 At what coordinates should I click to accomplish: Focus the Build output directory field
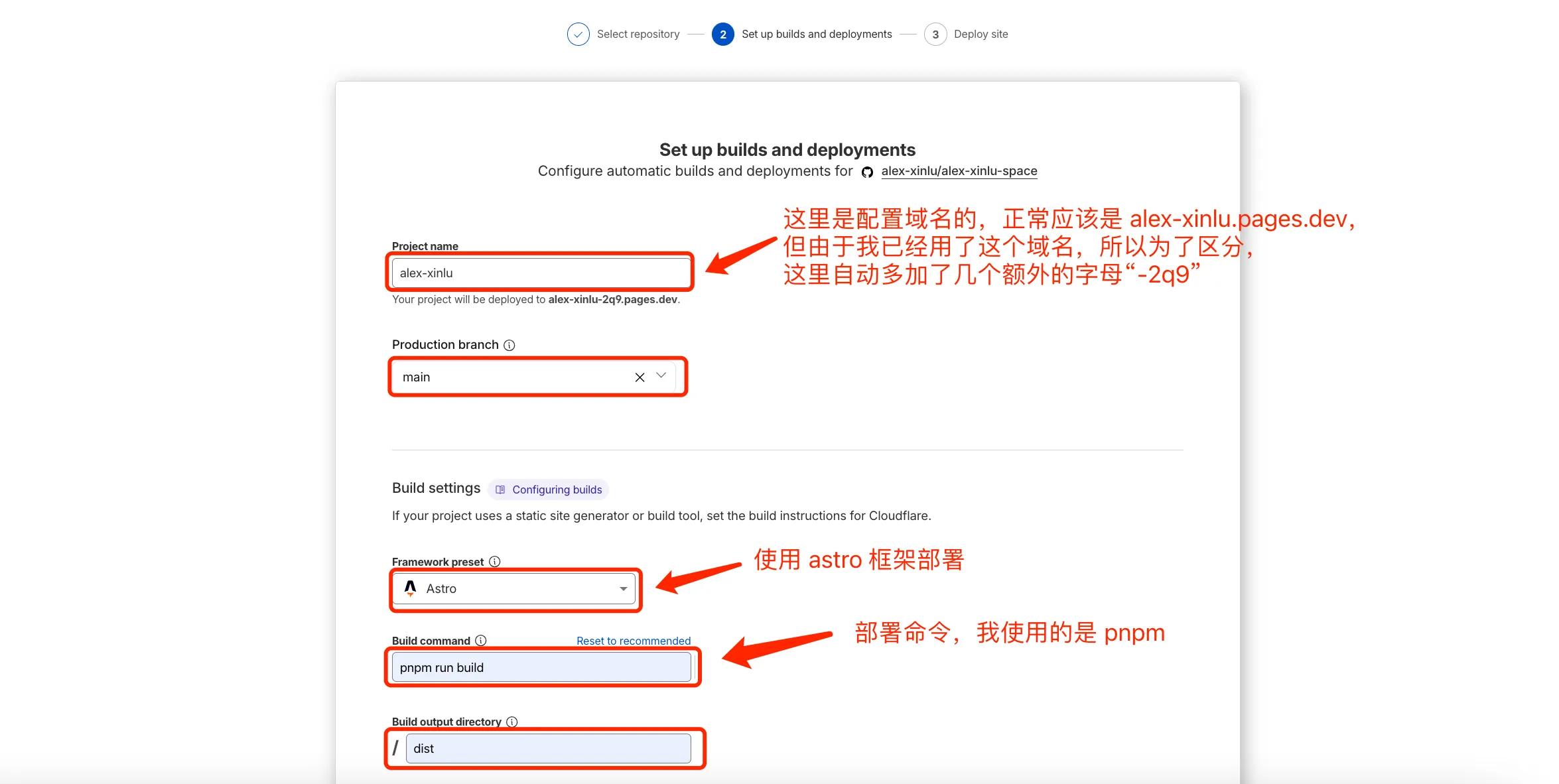[548, 748]
